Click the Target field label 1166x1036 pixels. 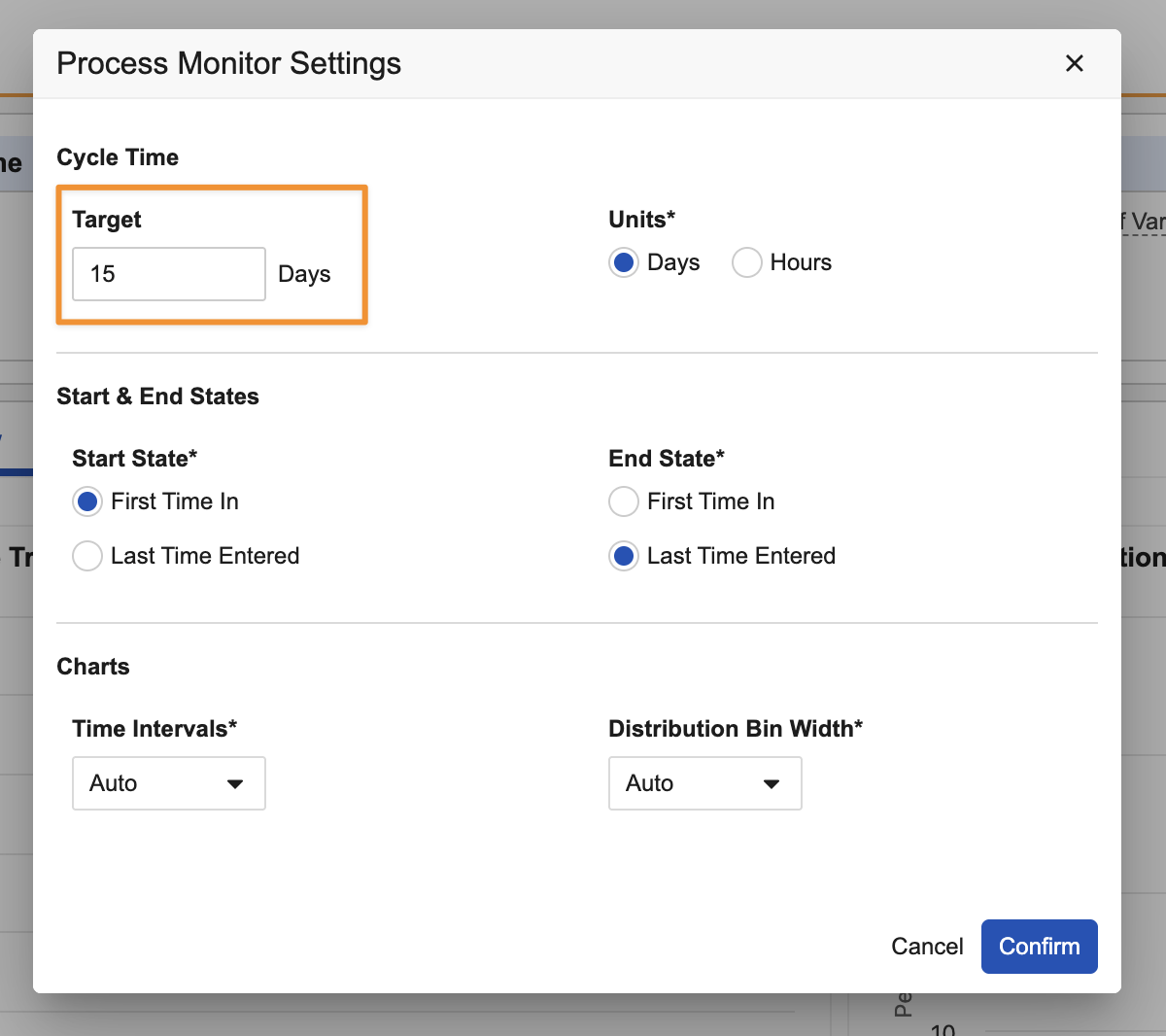(107, 220)
